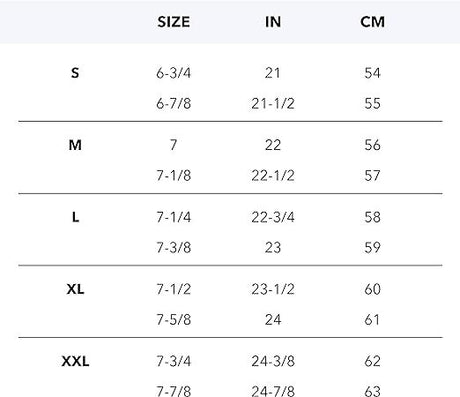Click hat size 7-5/8 cell

point(174,320)
